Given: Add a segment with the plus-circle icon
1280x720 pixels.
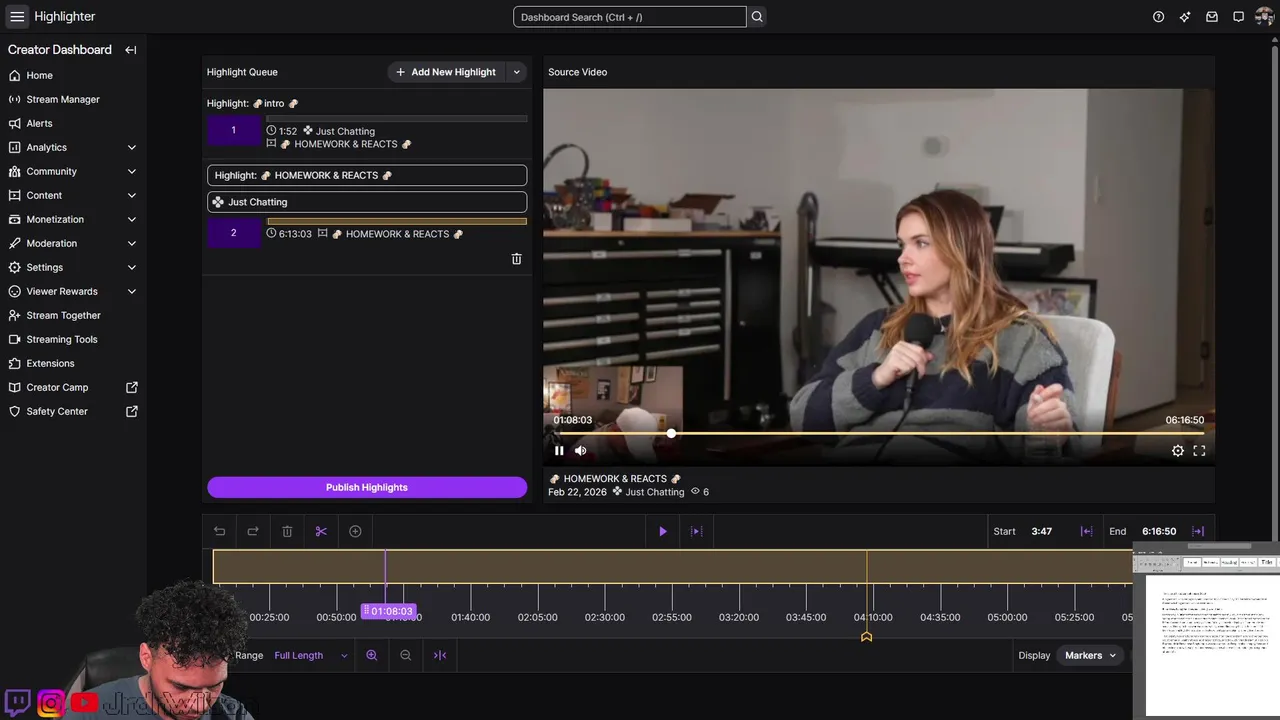Looking at the screenshot, I should pyautogui.click(x=355, y=531).
